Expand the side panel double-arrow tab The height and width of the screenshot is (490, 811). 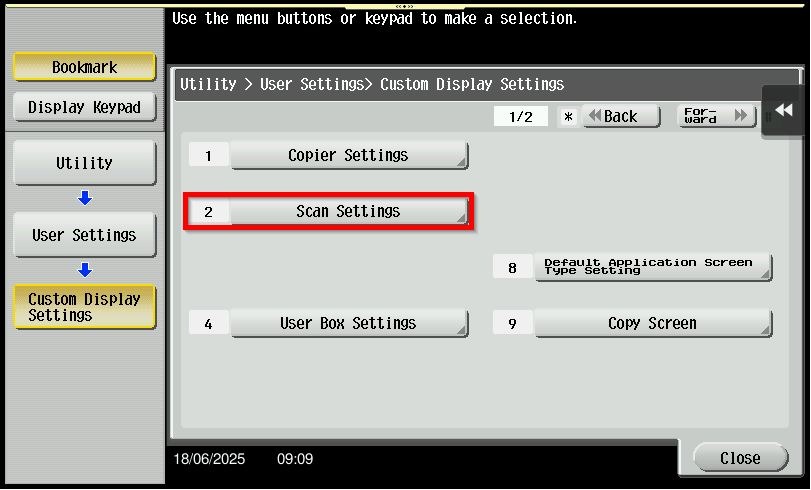[x=784, y=110]
